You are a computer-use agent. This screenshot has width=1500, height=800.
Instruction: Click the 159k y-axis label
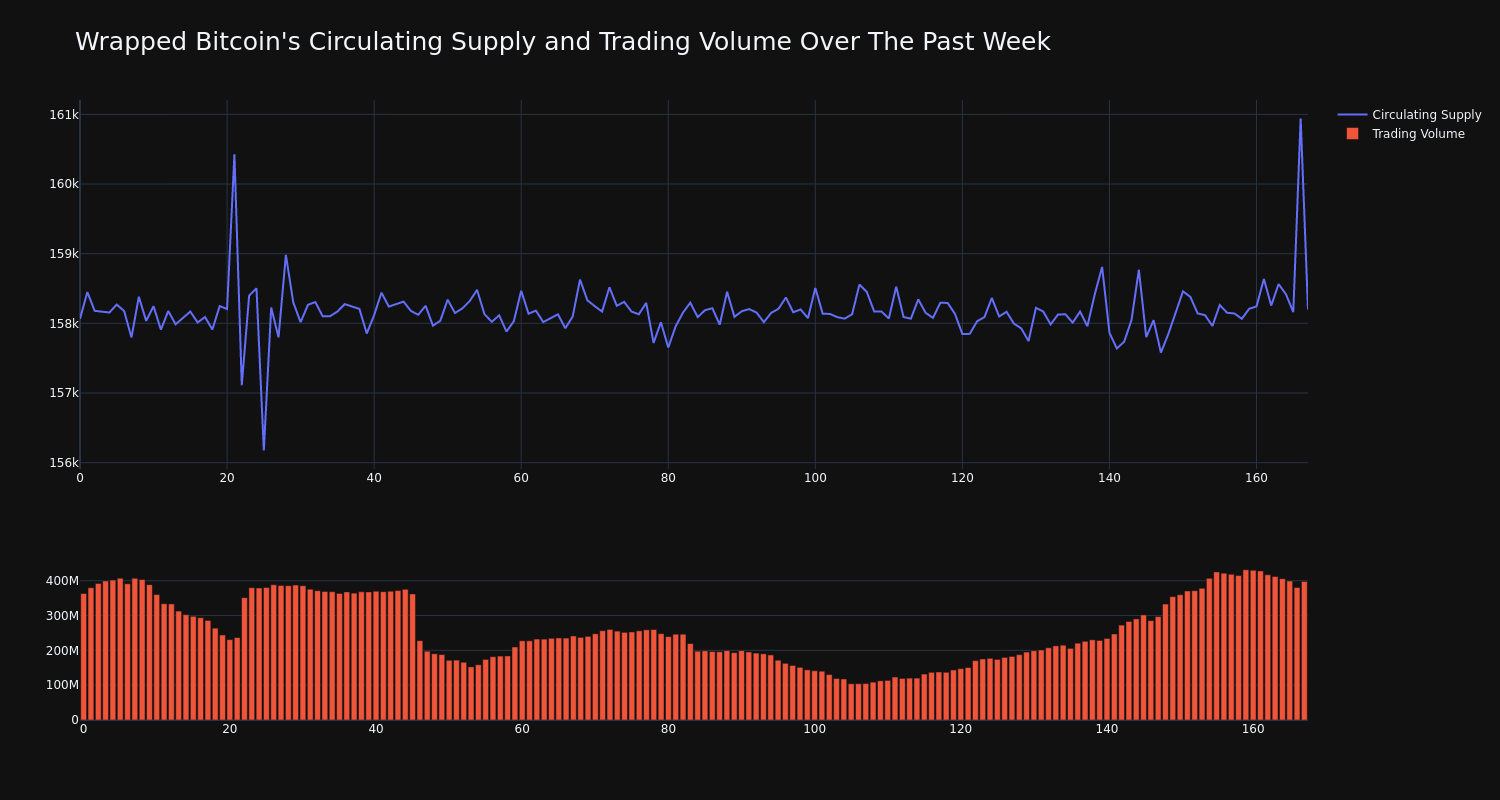(x=64, y=254)
